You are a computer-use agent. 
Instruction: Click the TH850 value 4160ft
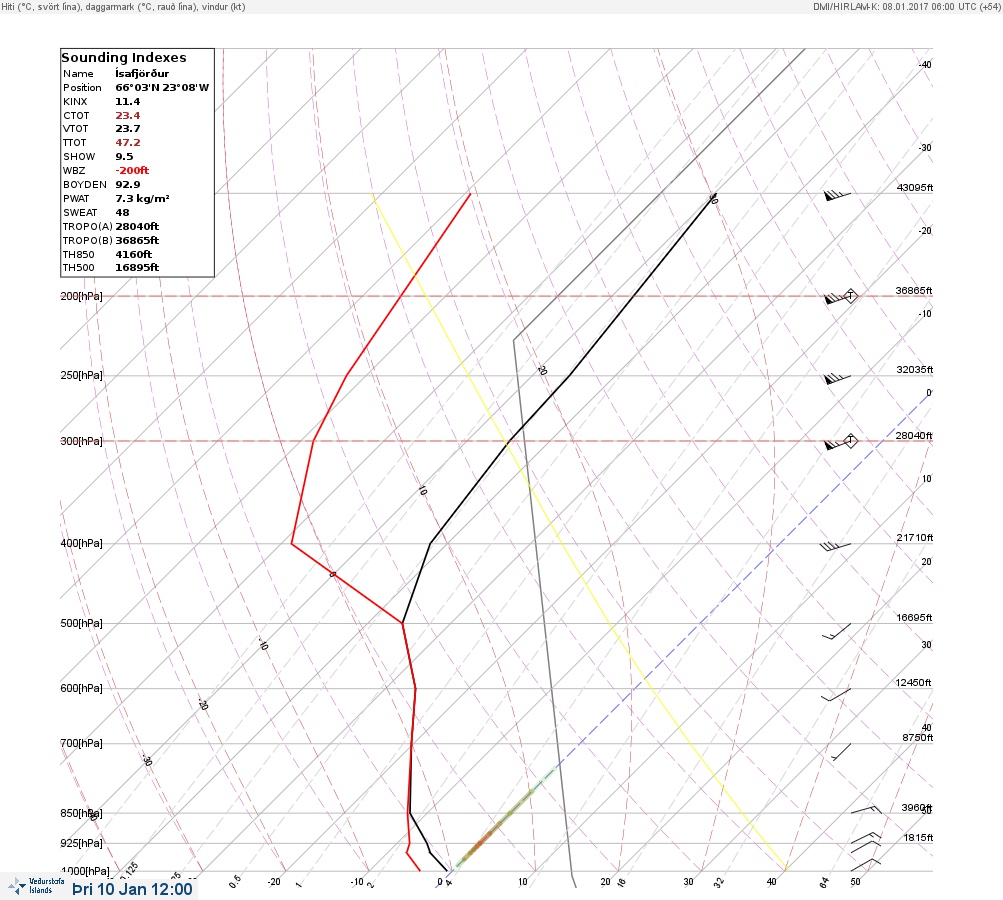coord(133,255)
